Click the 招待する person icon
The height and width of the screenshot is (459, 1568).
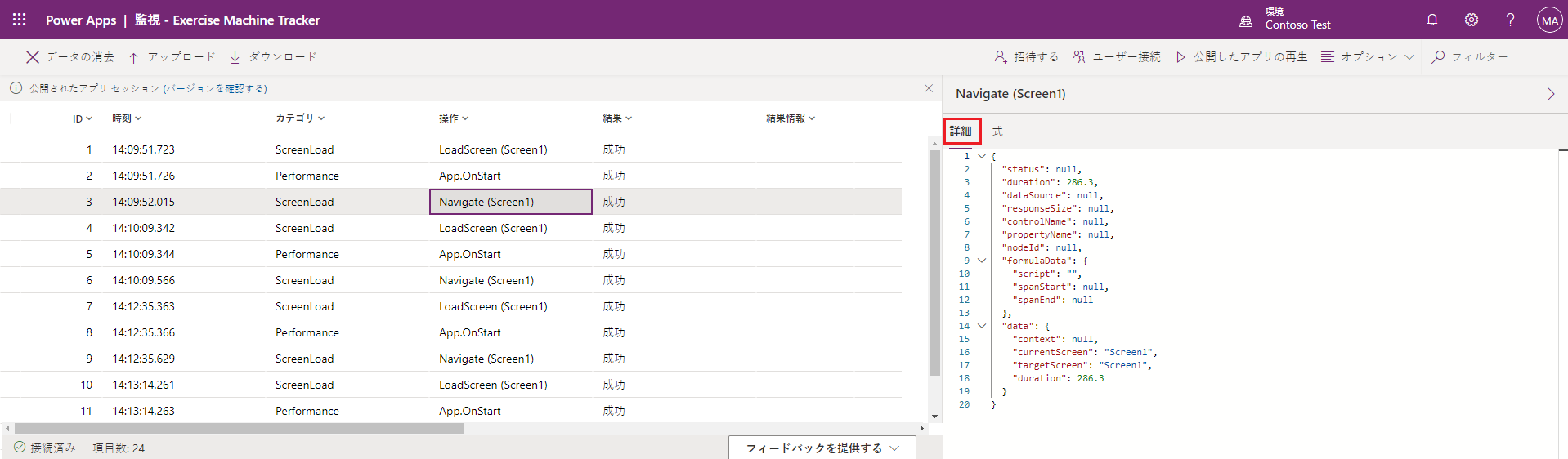coord(1001,57)
